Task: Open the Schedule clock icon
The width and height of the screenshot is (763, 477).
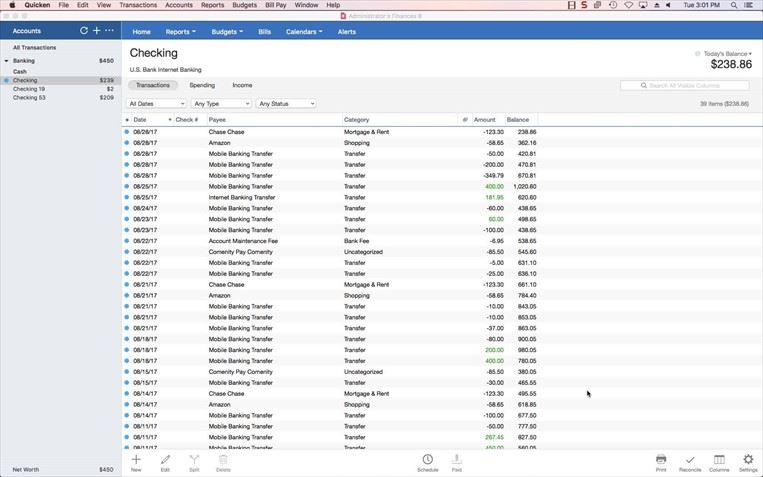Action: click(x=427, y=460)
